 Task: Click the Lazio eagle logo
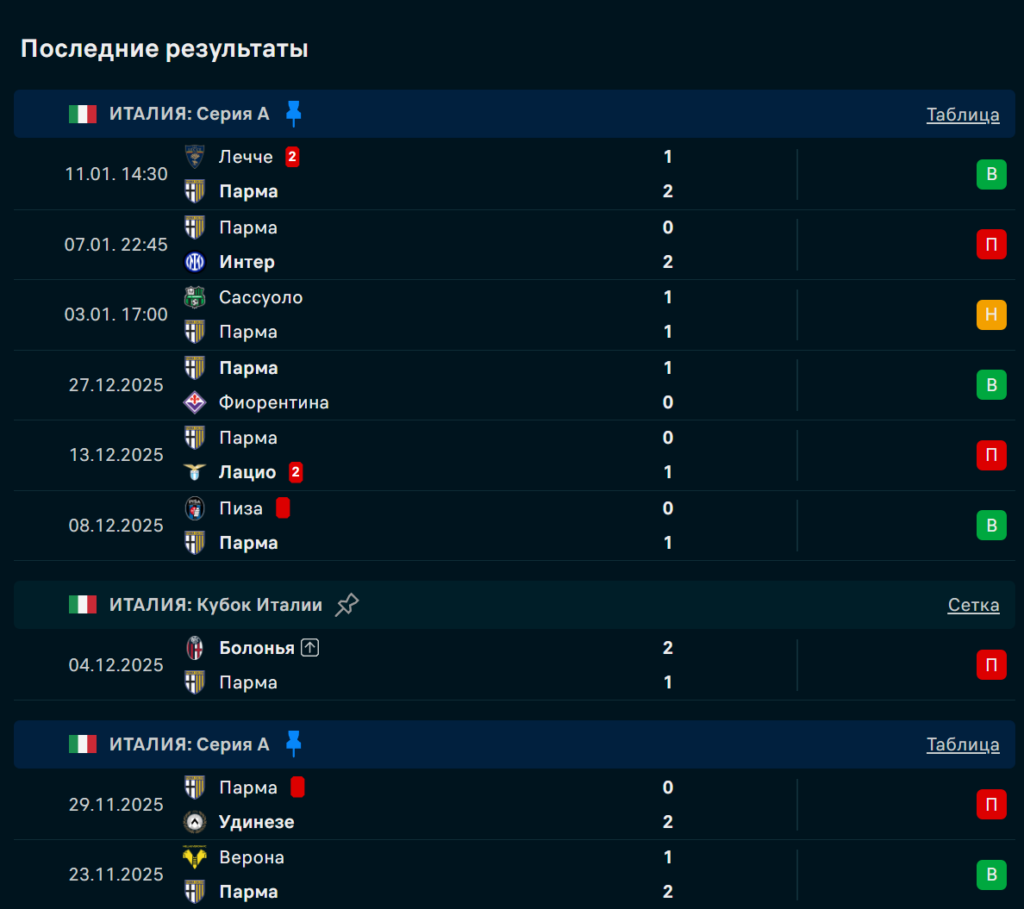(194, 472)
